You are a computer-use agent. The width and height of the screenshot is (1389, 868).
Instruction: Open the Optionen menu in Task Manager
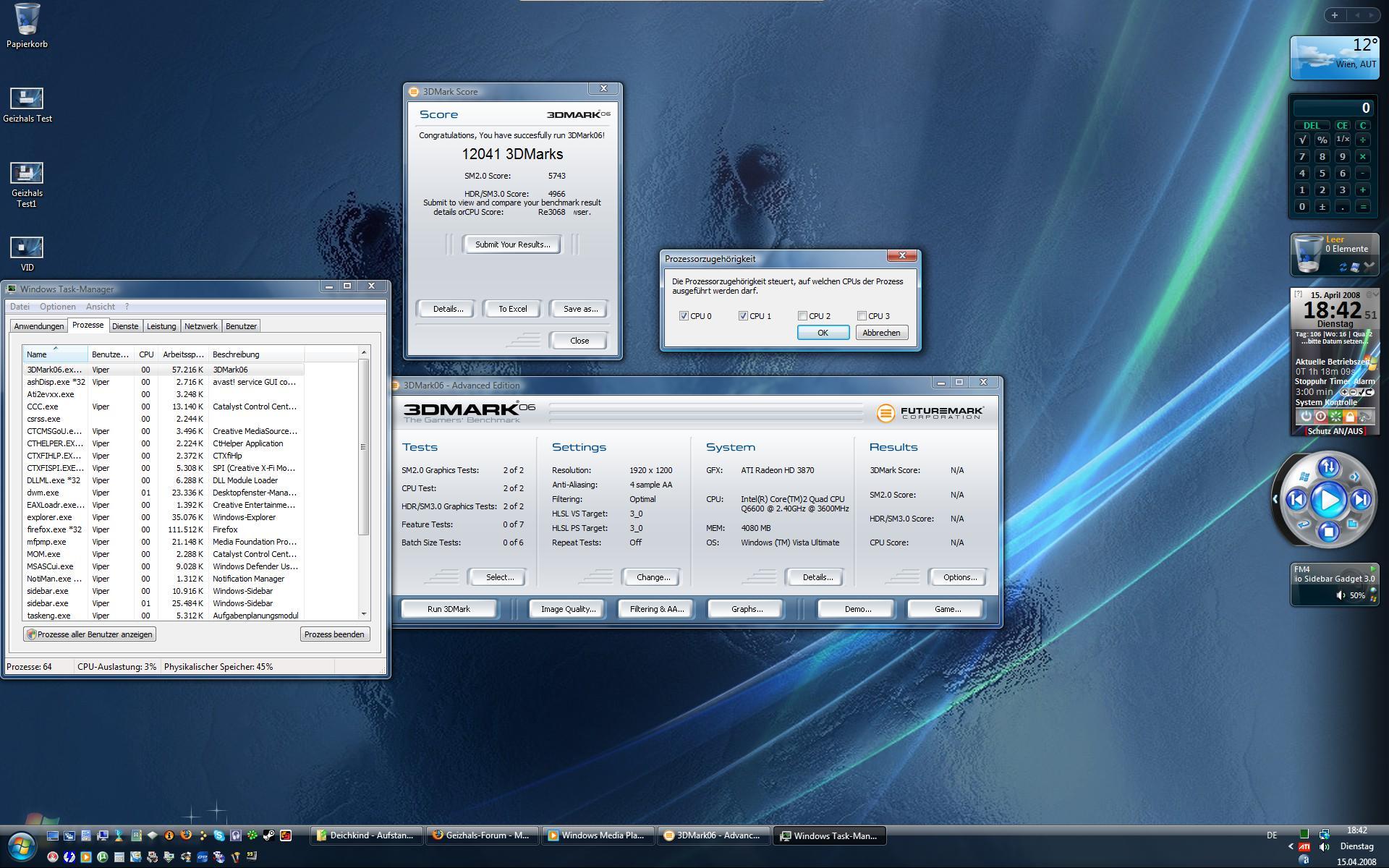point(58,307)
